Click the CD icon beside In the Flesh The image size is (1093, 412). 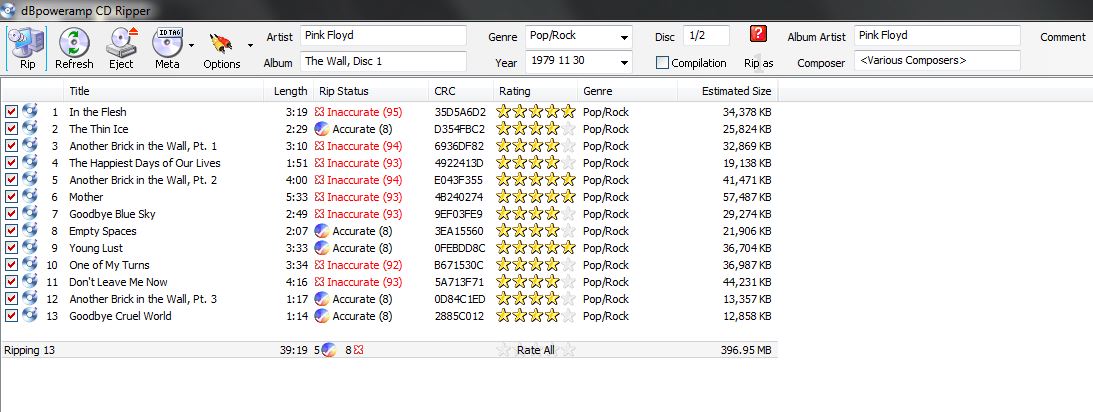click(29, 112)
